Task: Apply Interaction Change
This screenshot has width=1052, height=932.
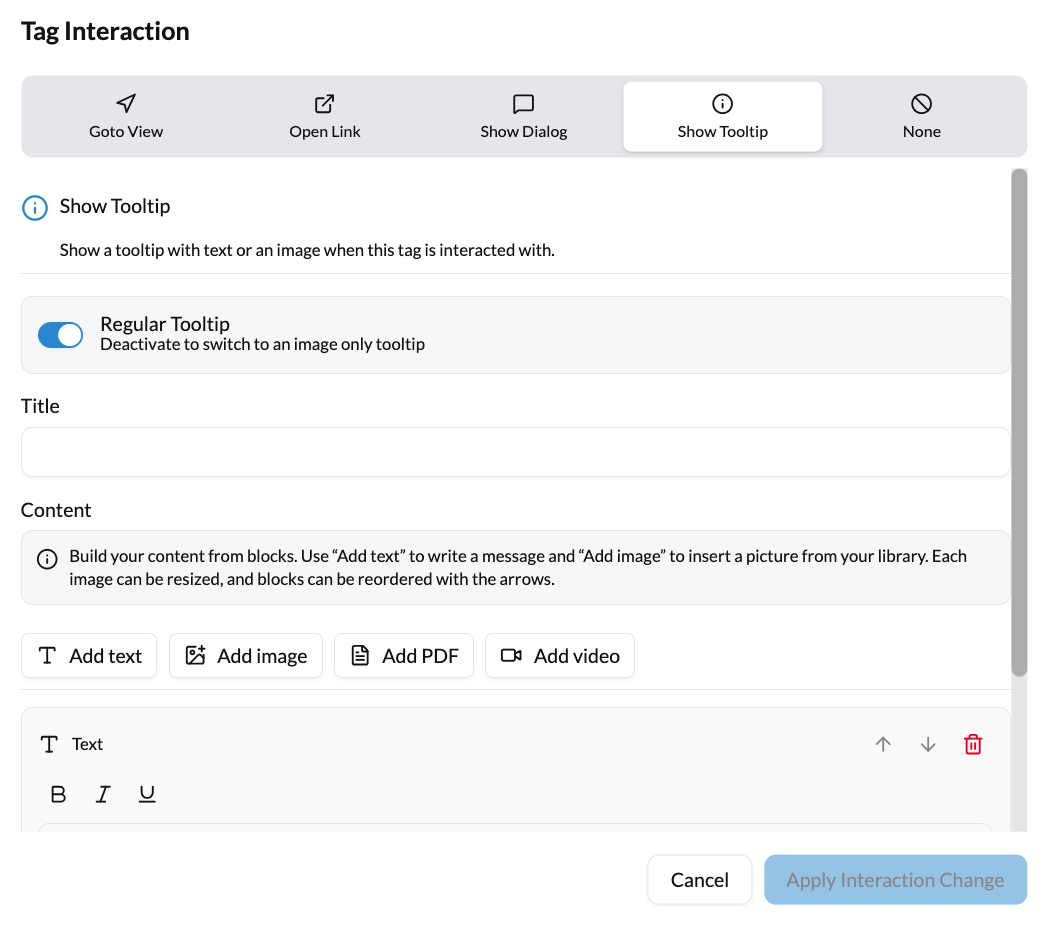Action: coord(895,880)
